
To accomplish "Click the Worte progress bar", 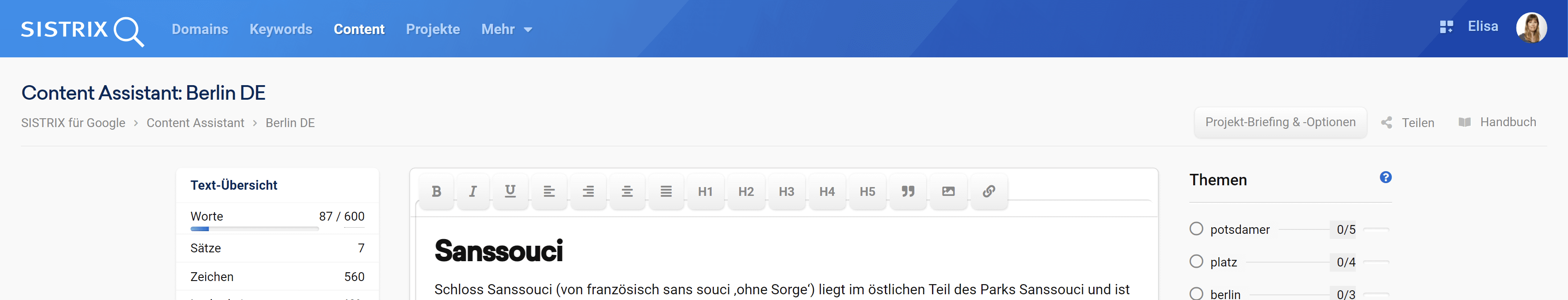I will click(x=255, y=229).
